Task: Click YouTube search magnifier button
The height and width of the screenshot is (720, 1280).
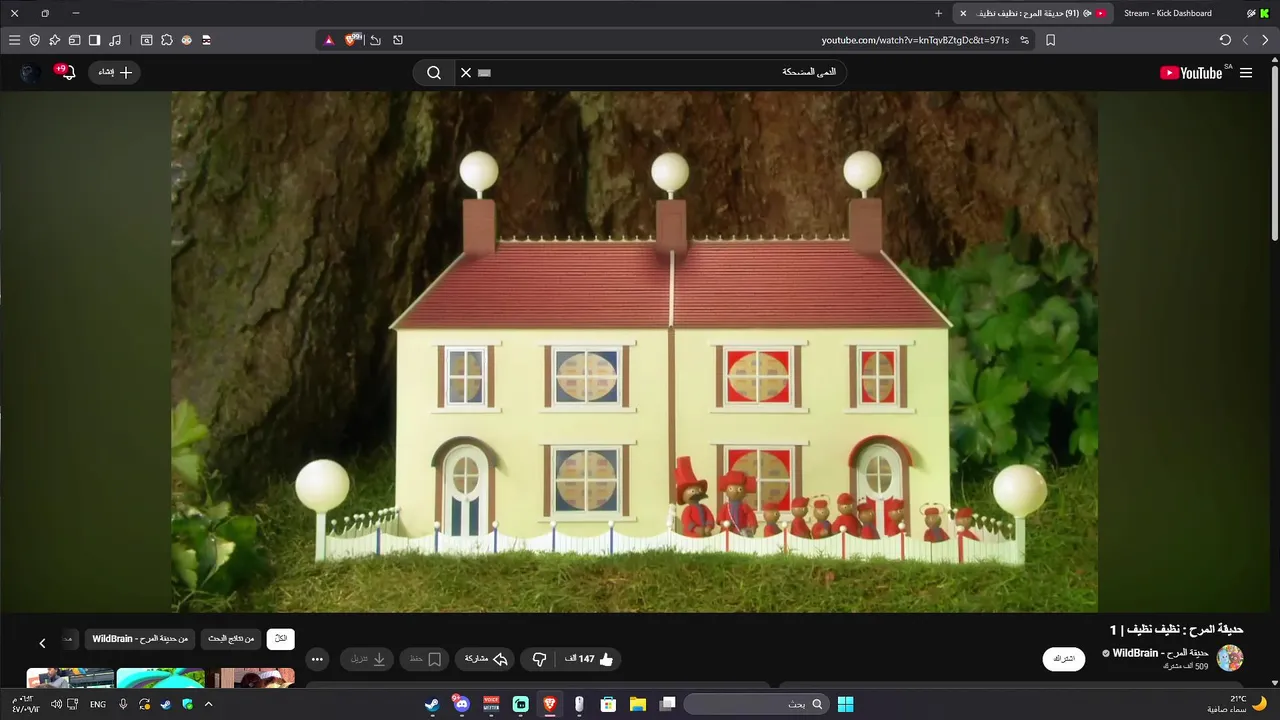Action: pyautogui.click(x=434, y=72)
